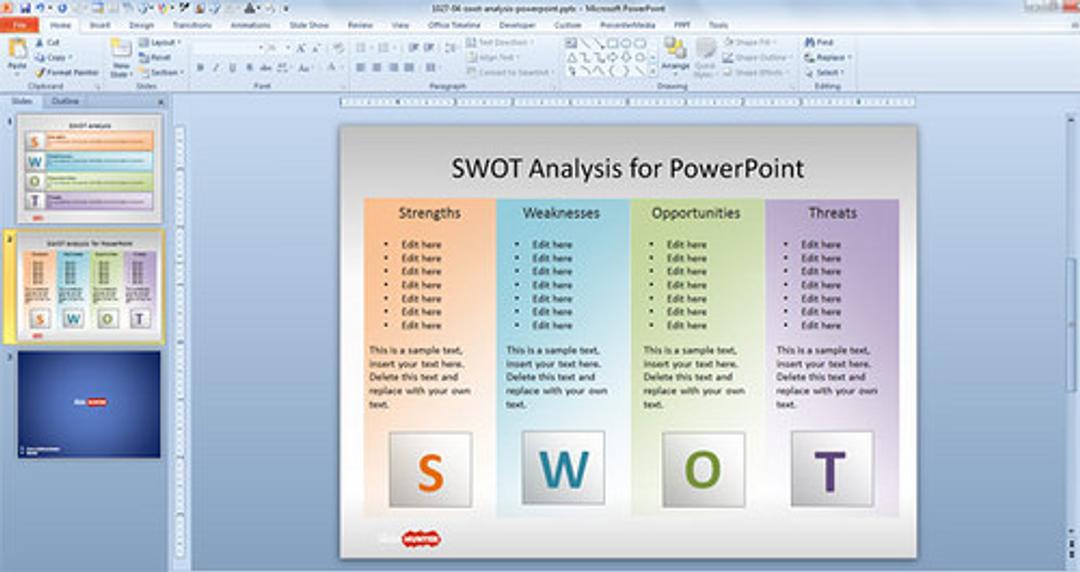
Task: Click the Undo arrow icon
Action: [41, 8]
